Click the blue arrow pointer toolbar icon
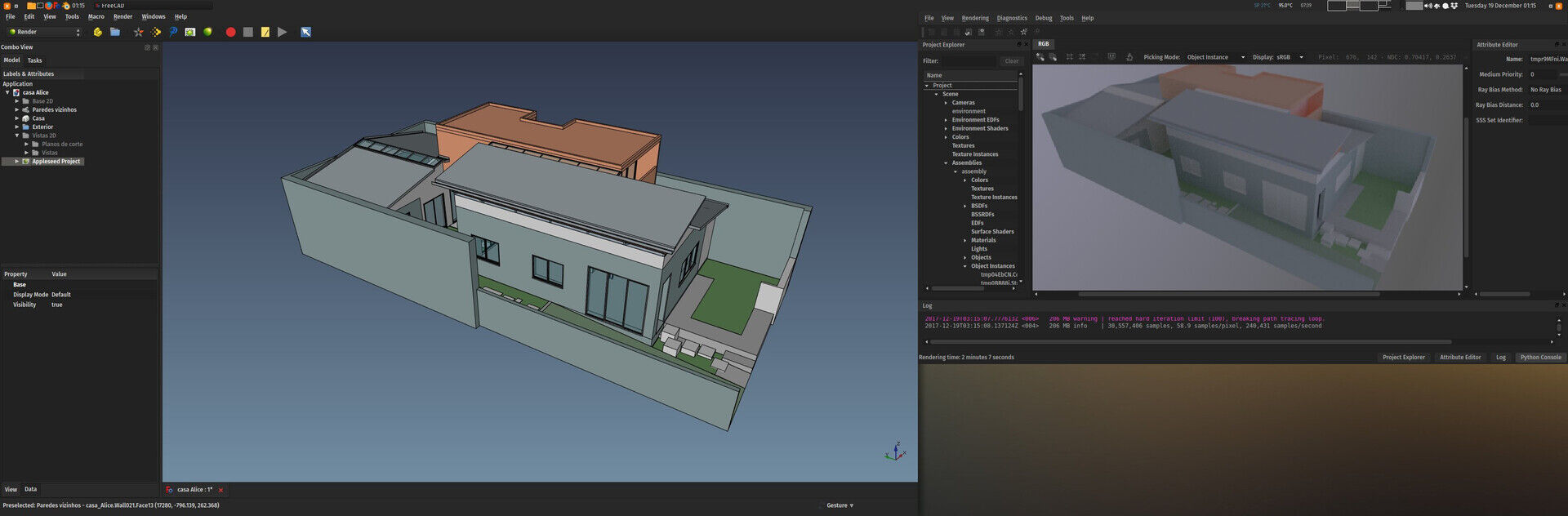This screenshot has width=1568, height=516. (x=305, y=32)
